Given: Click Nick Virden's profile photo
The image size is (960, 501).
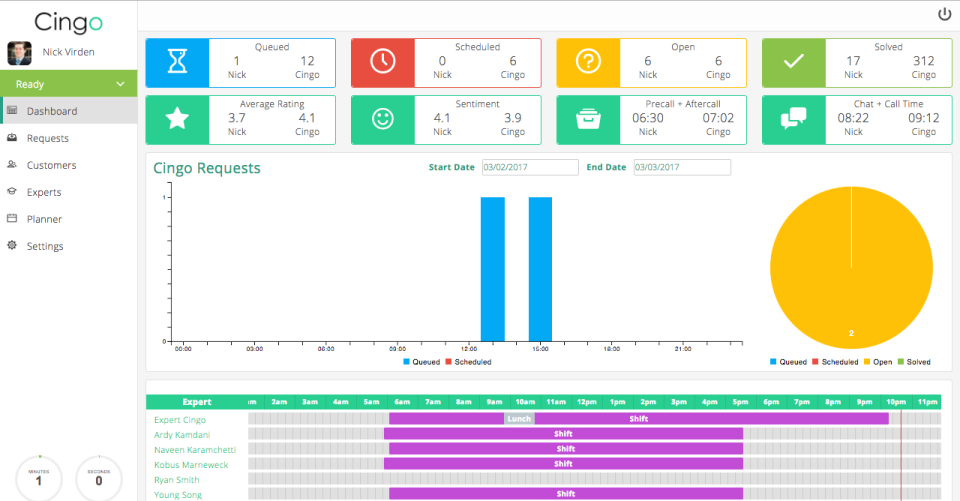Looking at the screenshot, I should coord(19,53).
